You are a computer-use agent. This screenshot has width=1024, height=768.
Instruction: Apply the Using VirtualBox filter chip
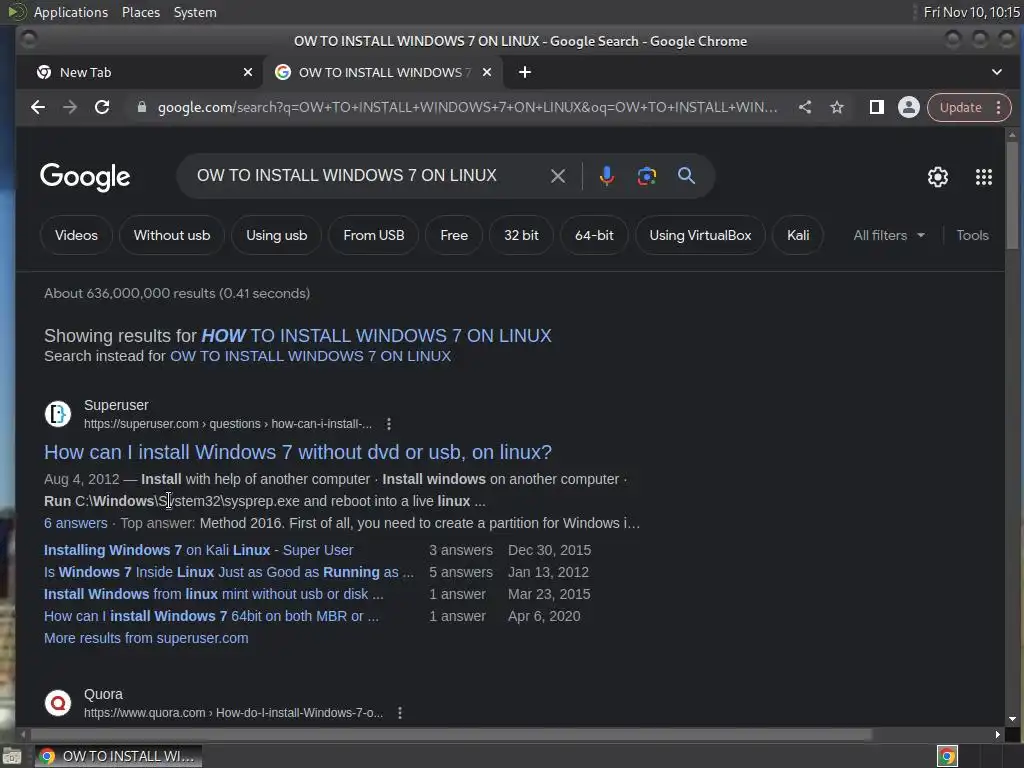coord(700,235)
